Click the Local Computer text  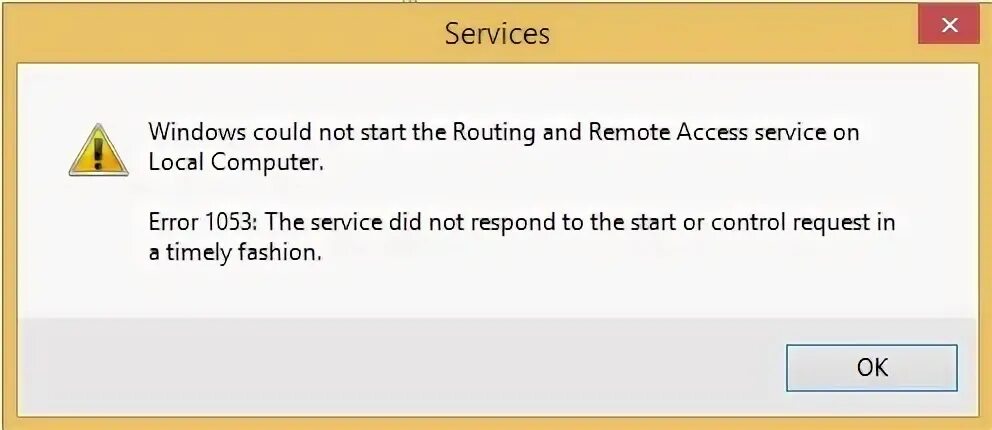pos(236,162)
